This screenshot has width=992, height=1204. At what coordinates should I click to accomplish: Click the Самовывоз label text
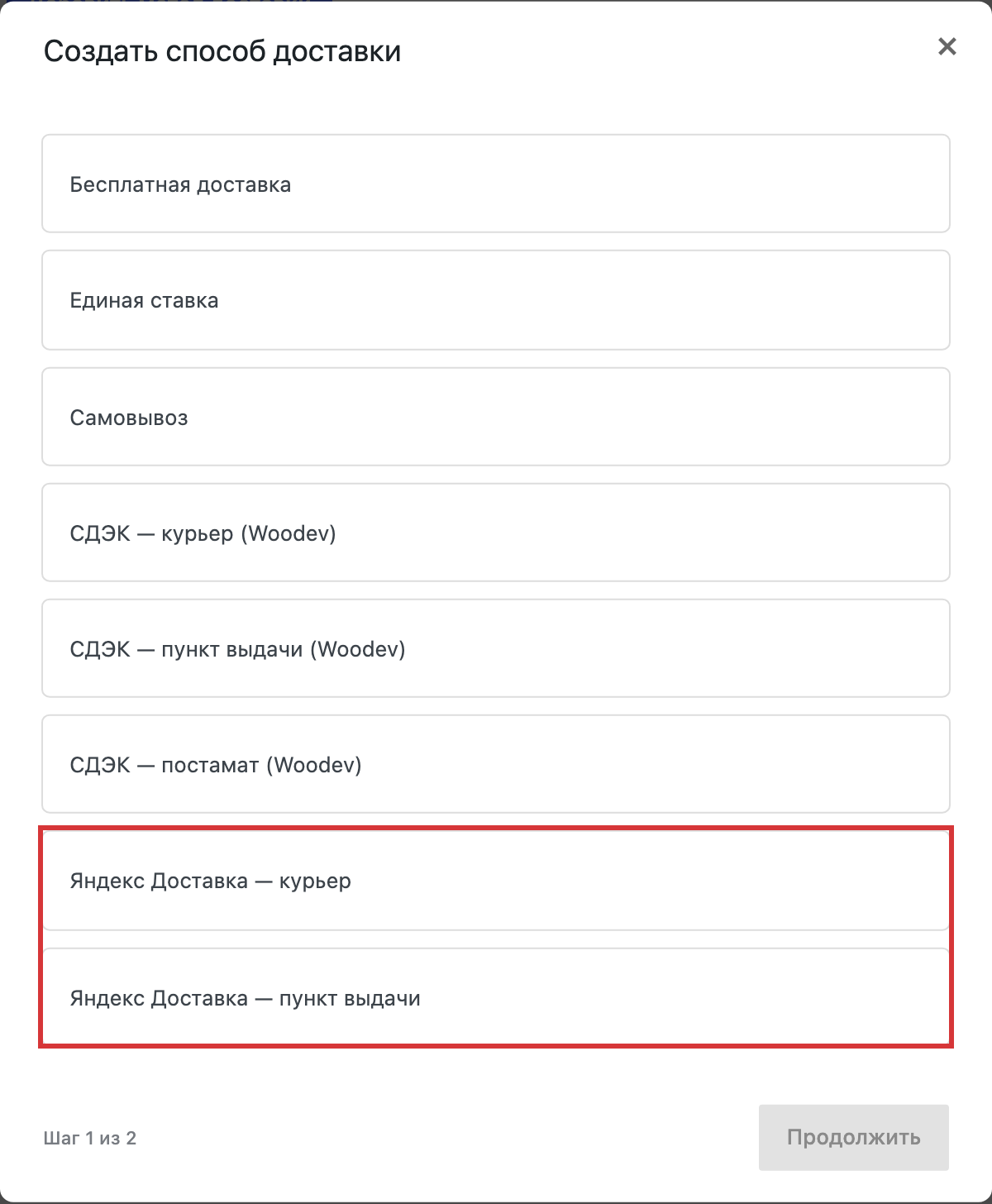[129, 418]
